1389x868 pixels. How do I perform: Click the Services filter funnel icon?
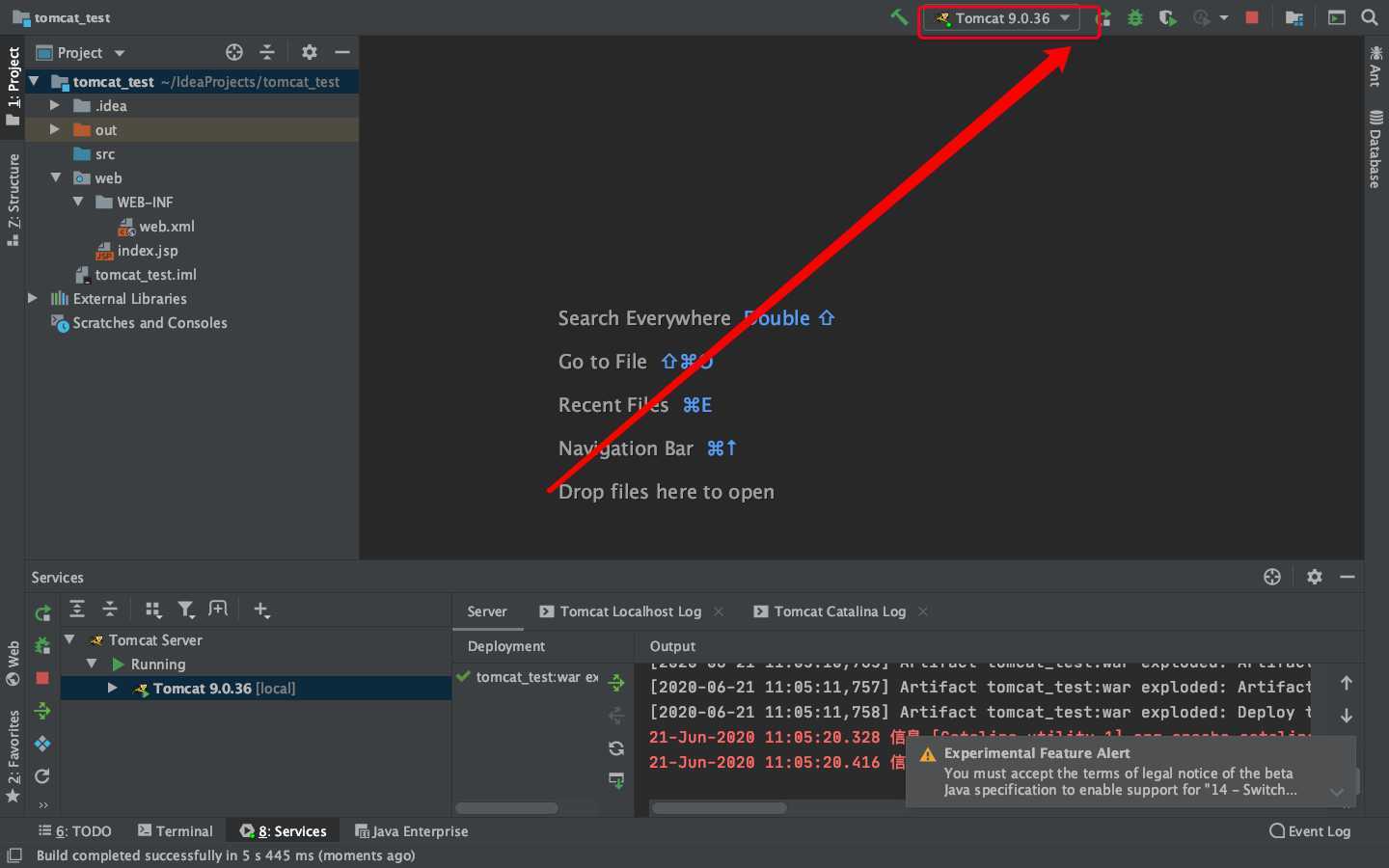tap(185, 610)
